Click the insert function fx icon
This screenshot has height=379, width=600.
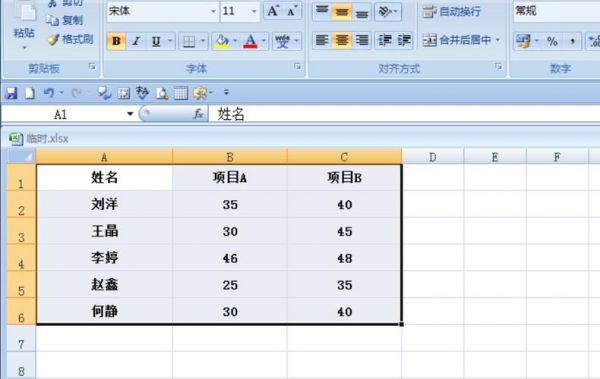click(x=198, y=114)
